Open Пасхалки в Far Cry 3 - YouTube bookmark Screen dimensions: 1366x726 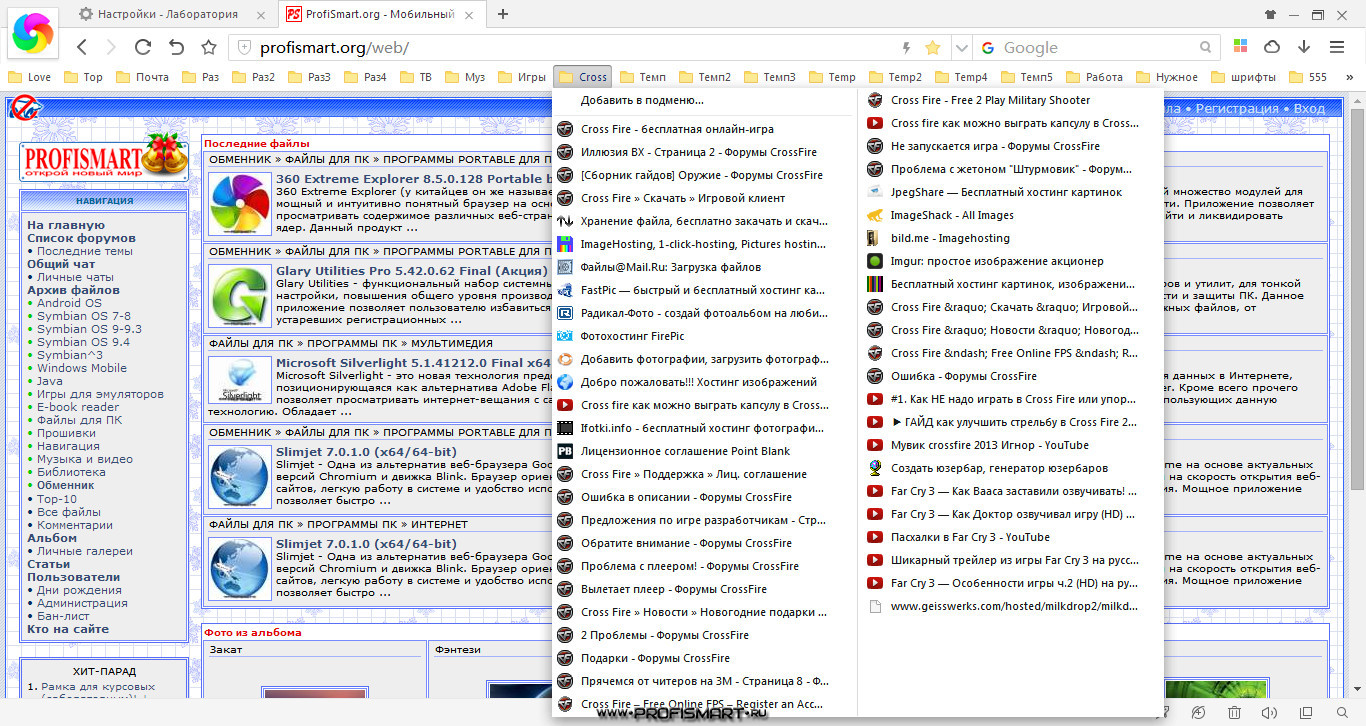[x=1010, y=537]
